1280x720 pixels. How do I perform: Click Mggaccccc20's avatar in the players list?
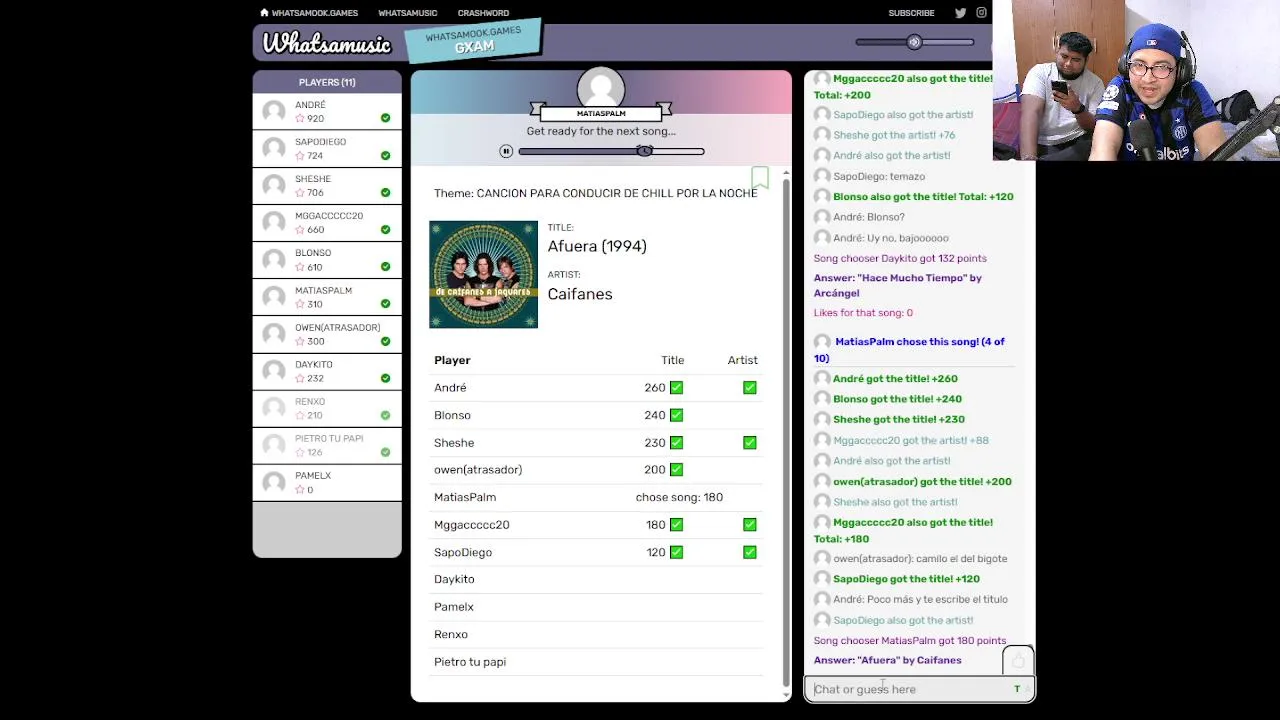[274, 222]
